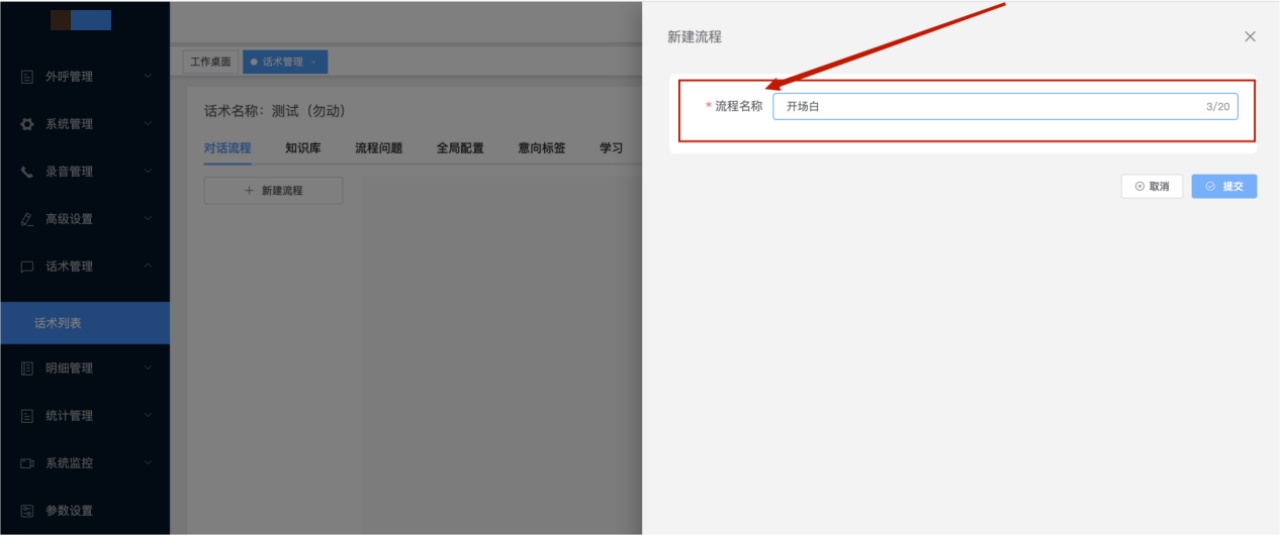The height and width of the screenshot is (535, 1280).
Task: Click the 外呼管理 sidebar icon
Action: (27, 77)
